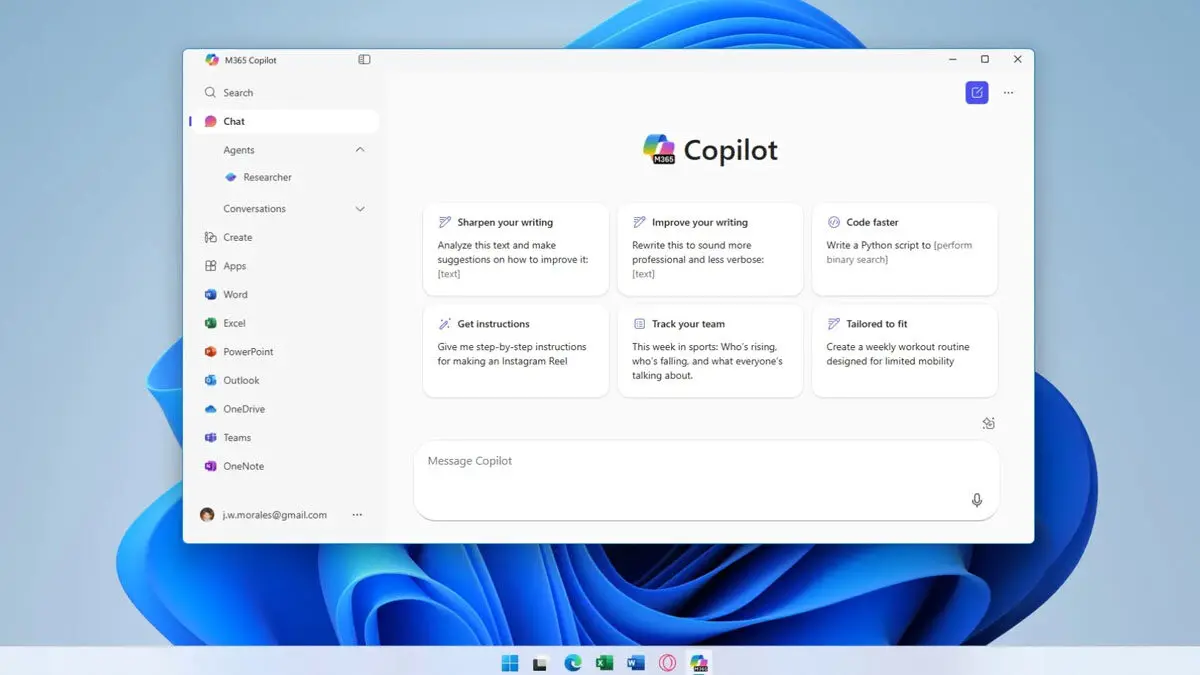Select the Code faster prompt card
Image resolution: width=1200 pixels, height=675 pixels.
[x=904, y=249]
